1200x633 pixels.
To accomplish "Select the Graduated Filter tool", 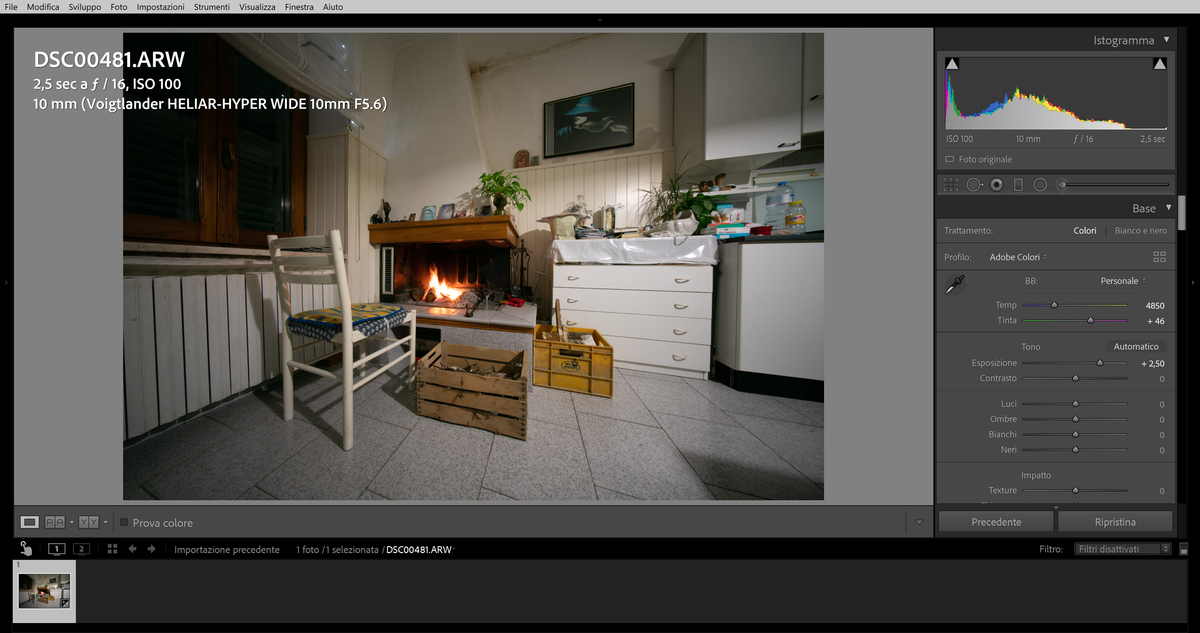I will (x=1017, y=184).
